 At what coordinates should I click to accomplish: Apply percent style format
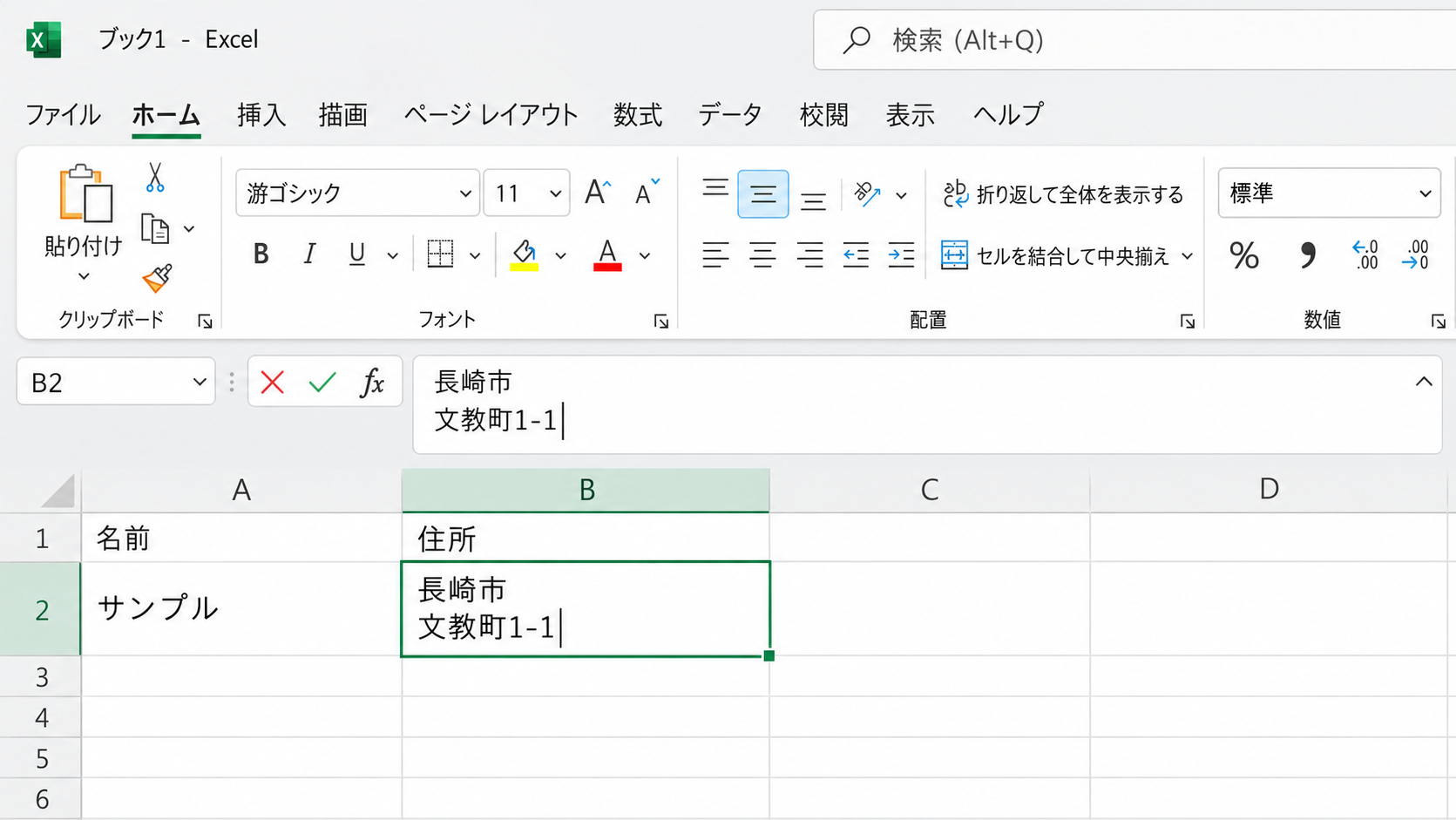point(1244,255)
